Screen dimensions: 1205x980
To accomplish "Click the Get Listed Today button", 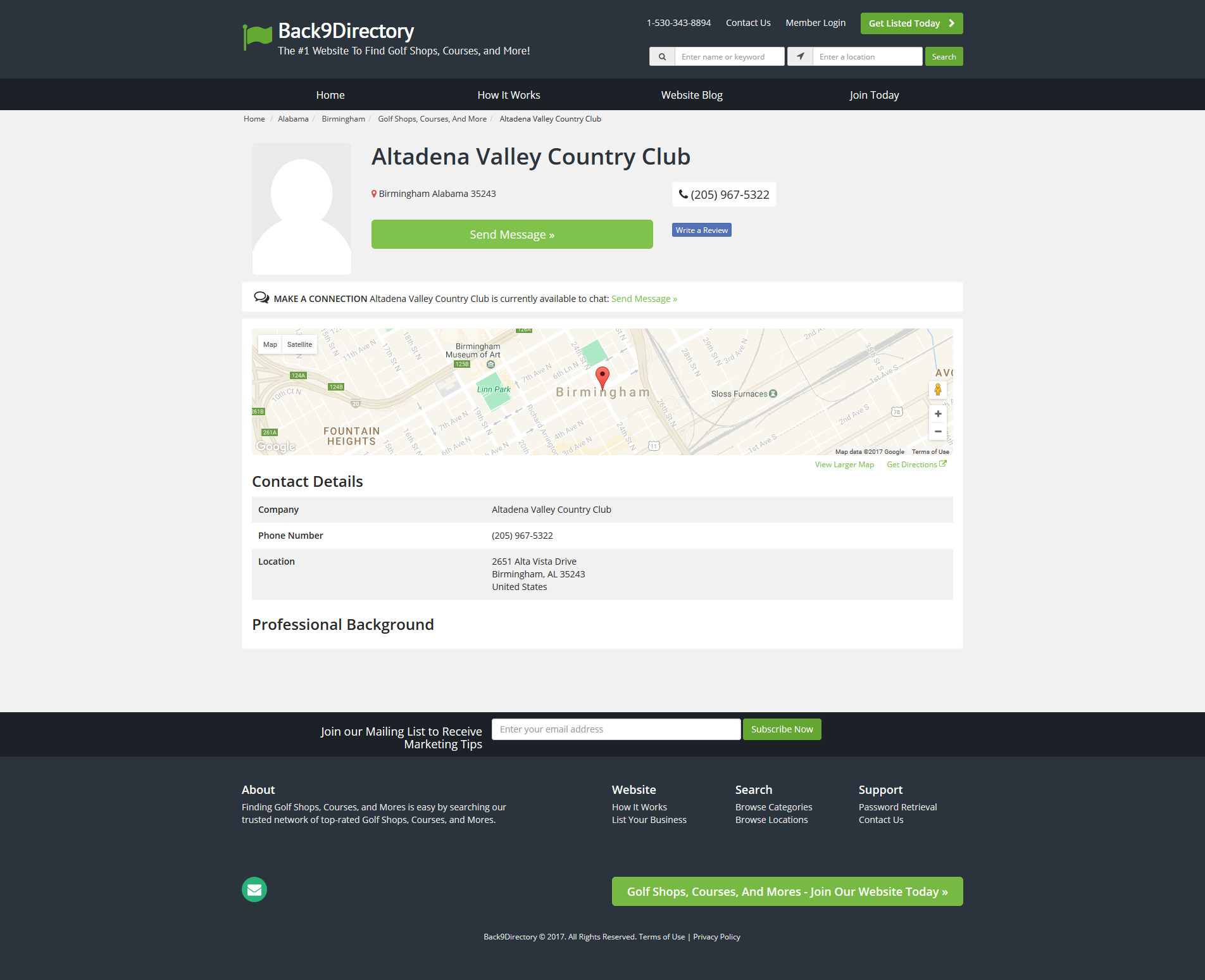I will [912, 23].
